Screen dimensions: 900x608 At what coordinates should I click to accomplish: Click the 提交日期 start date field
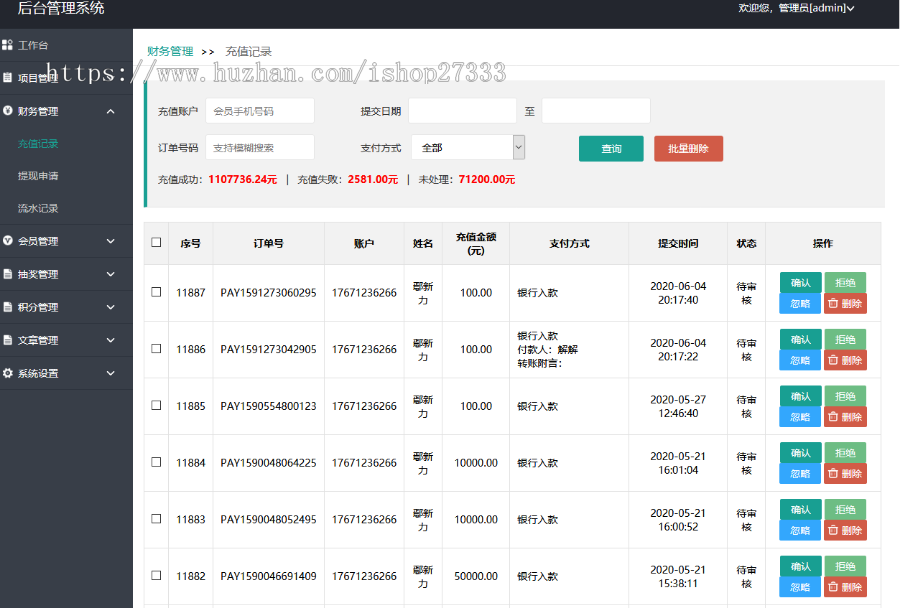tap(463, 111)
